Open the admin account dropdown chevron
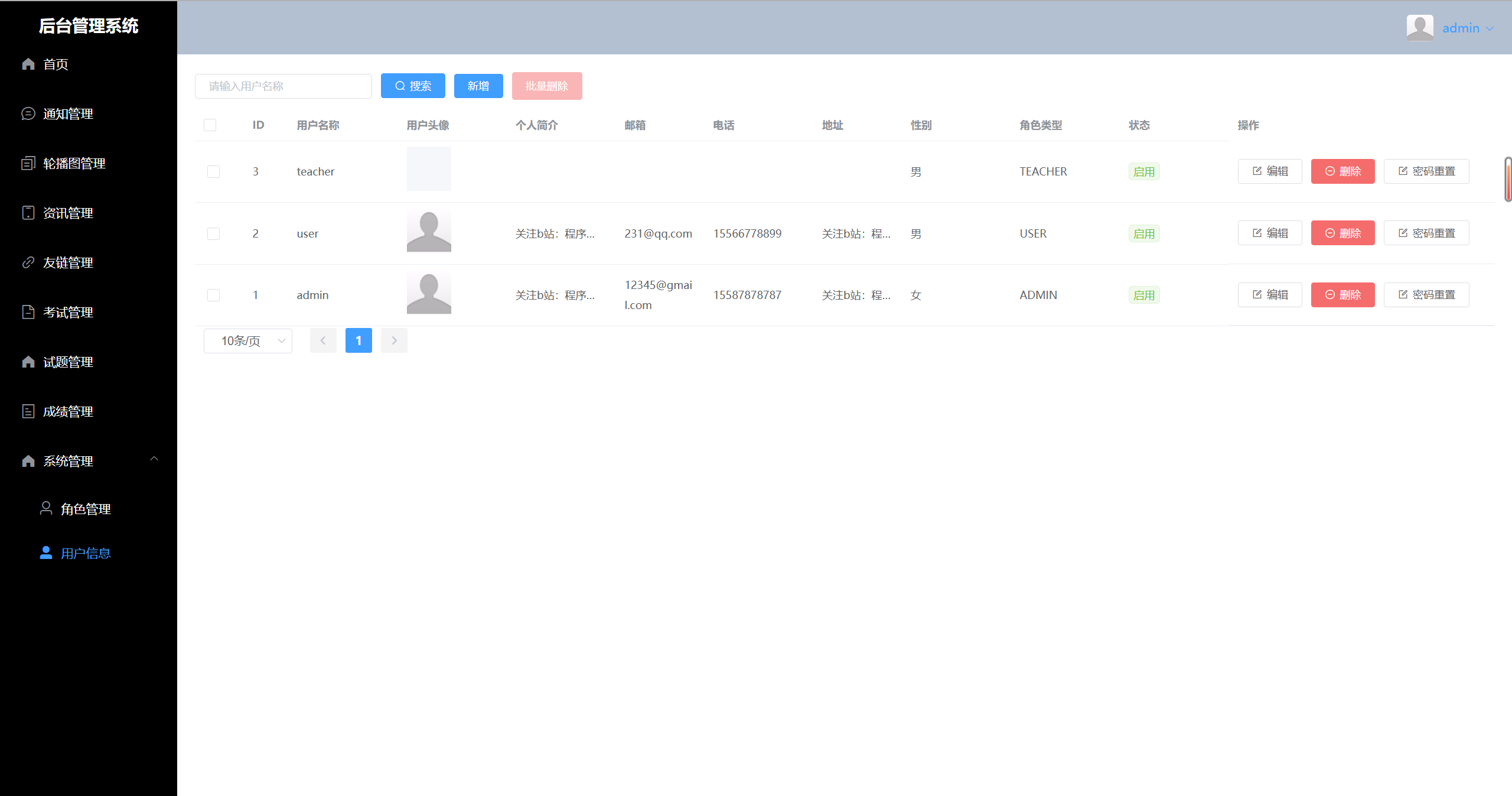The height and width of the screenshot is (796, 1512). pyautogui.click(x=1490, y=28)
